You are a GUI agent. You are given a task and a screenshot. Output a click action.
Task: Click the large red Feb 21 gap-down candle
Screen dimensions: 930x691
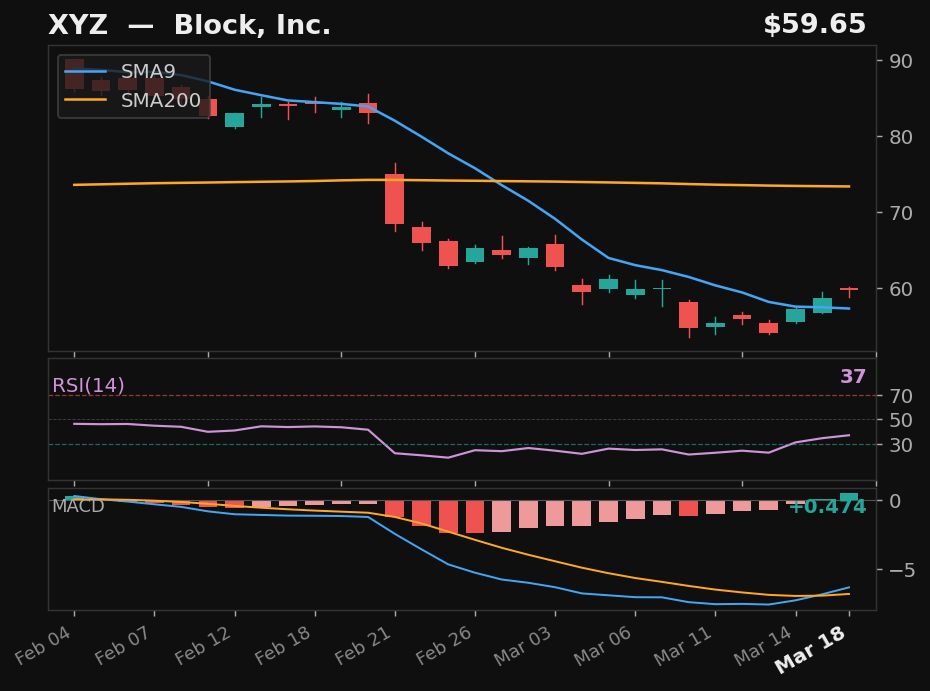pos(394,199)
